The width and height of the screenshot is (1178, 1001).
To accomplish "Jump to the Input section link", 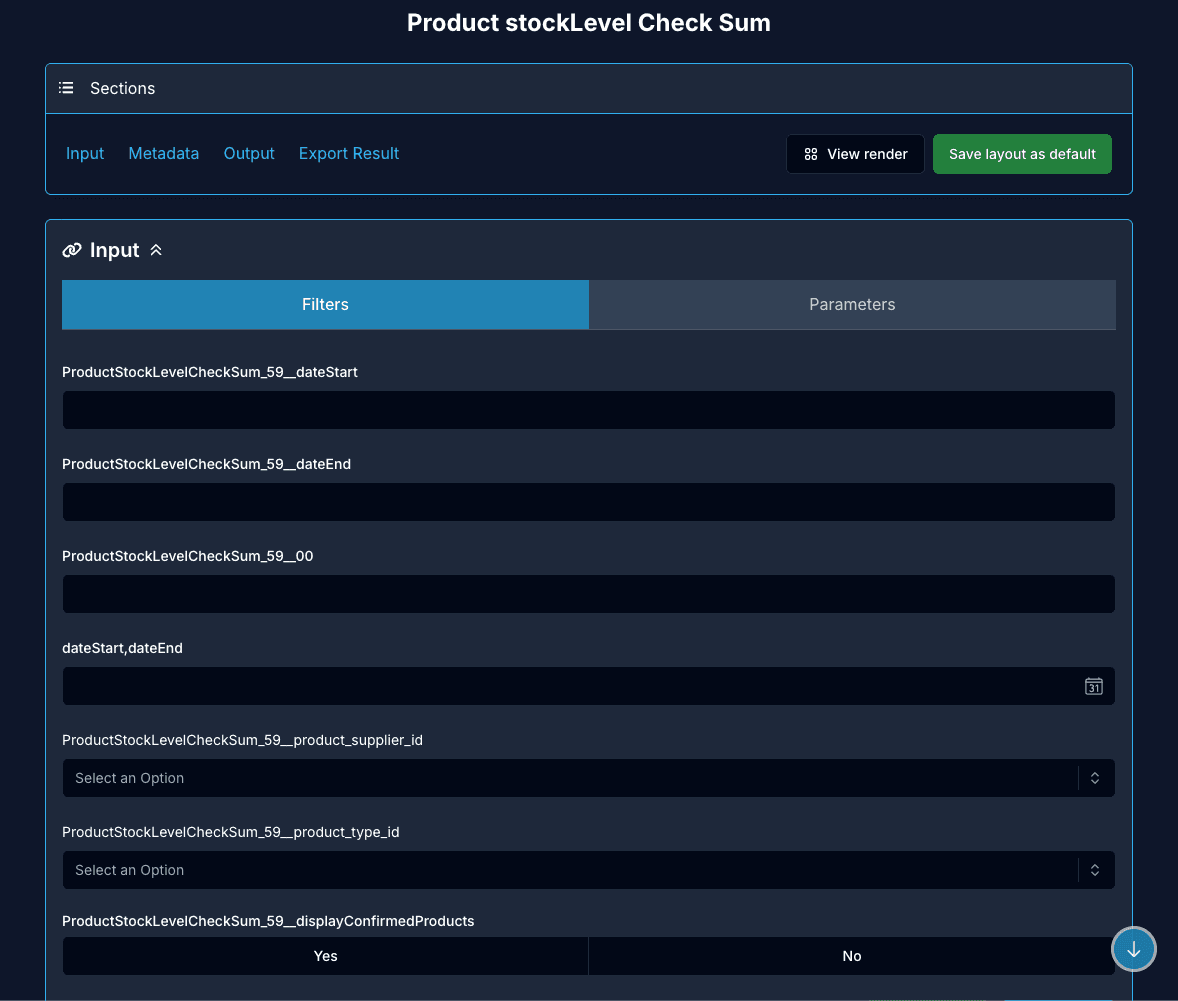I will (x=85, y=153).
